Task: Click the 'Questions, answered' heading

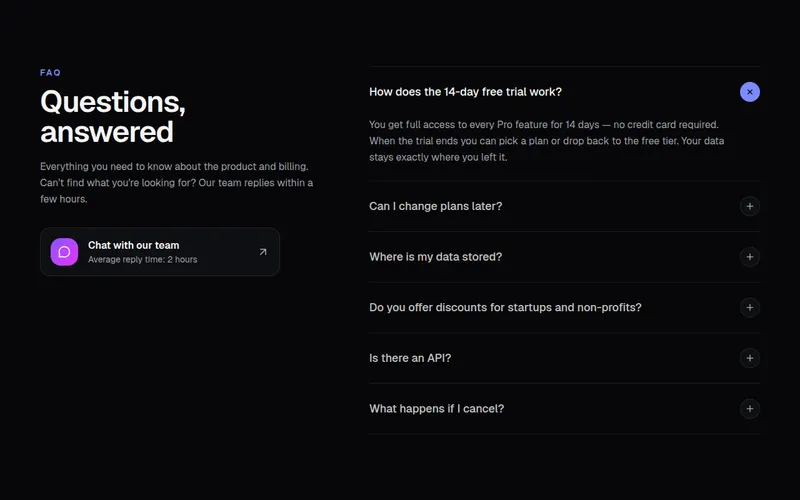Action: [x=113, y=117]
